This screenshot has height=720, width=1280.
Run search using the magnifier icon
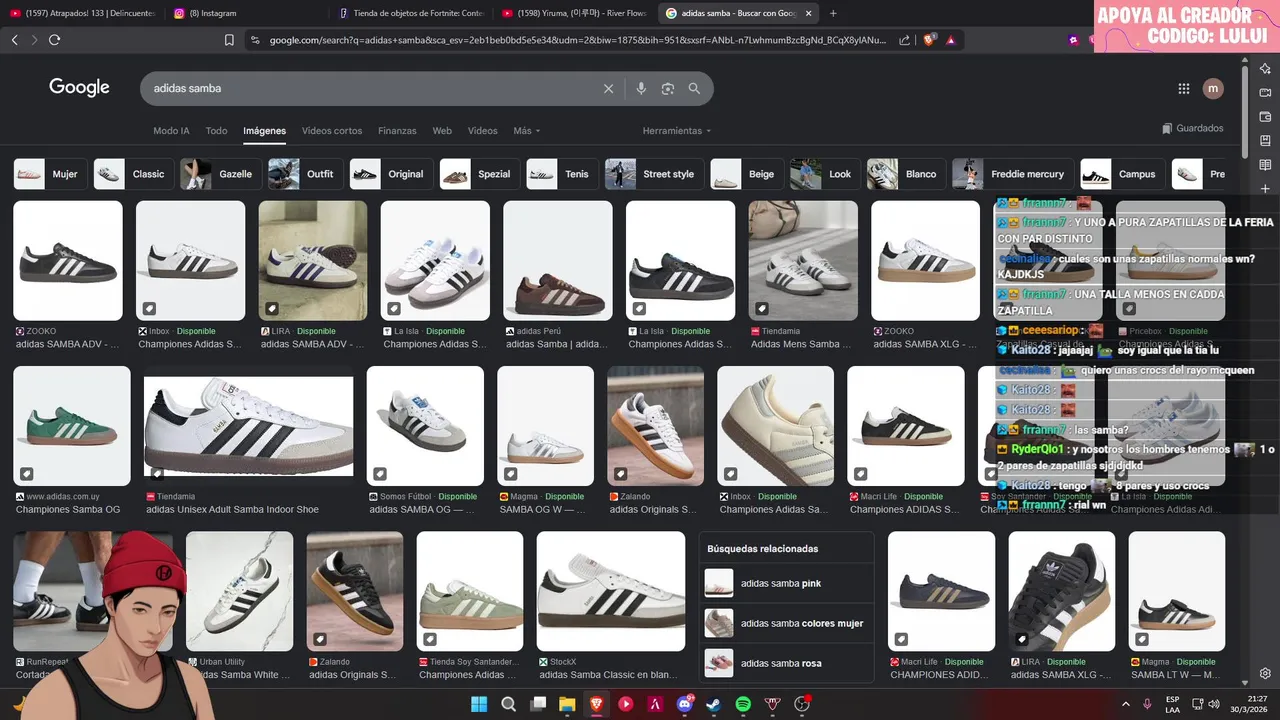tap(695, 89)
